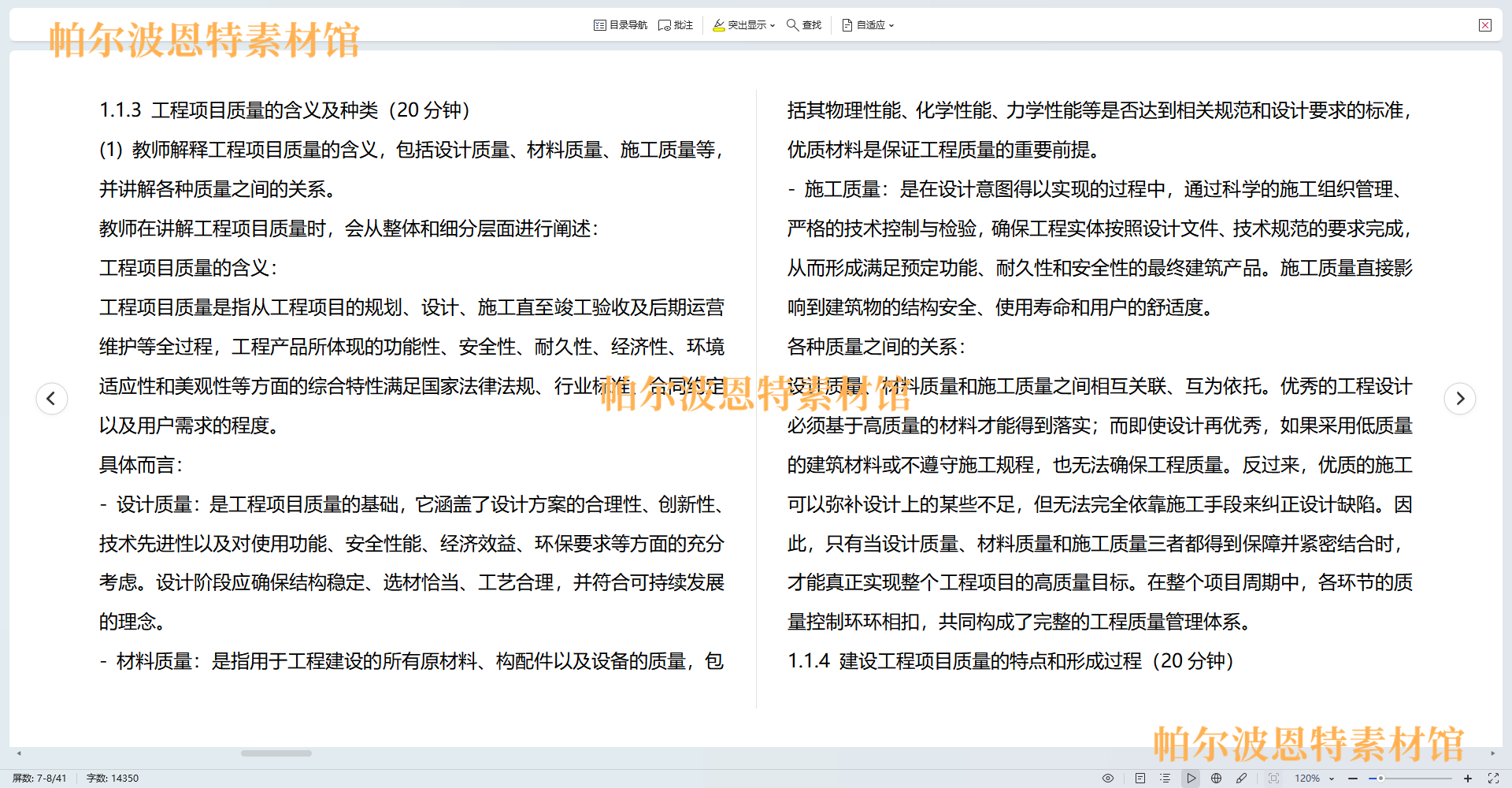Close the reading mode with the X button

pyautogui.click(x=1485, y=25)
